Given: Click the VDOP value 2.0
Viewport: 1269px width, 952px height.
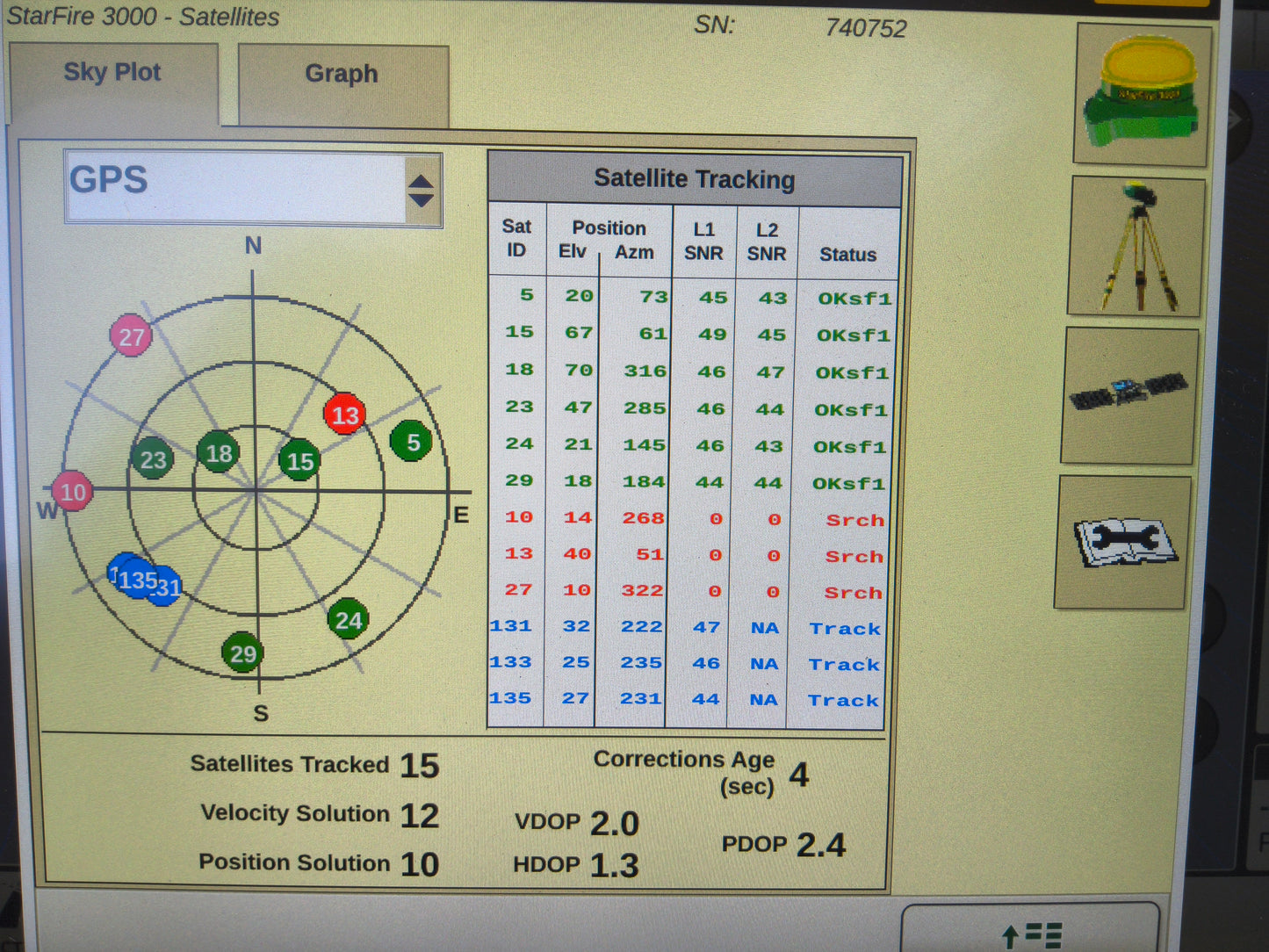Looking at the screenshot, I should click(614, 824).
